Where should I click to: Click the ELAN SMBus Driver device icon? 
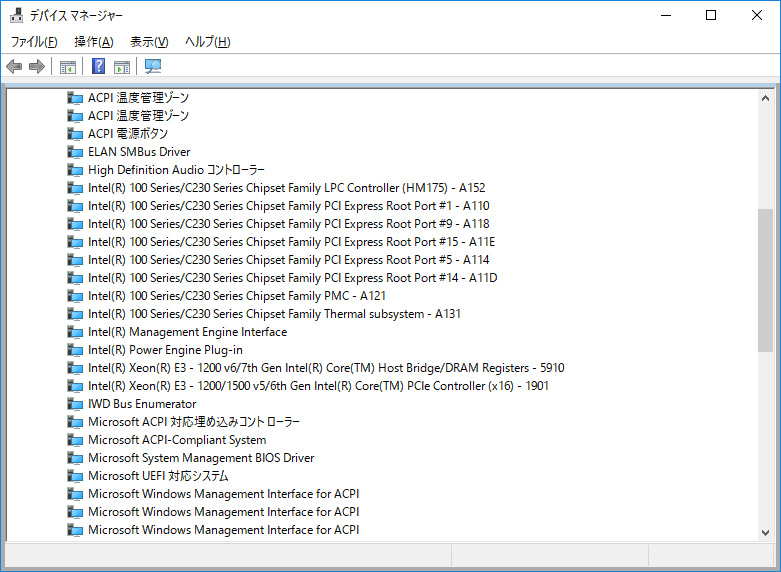click(x=75, y=152)
